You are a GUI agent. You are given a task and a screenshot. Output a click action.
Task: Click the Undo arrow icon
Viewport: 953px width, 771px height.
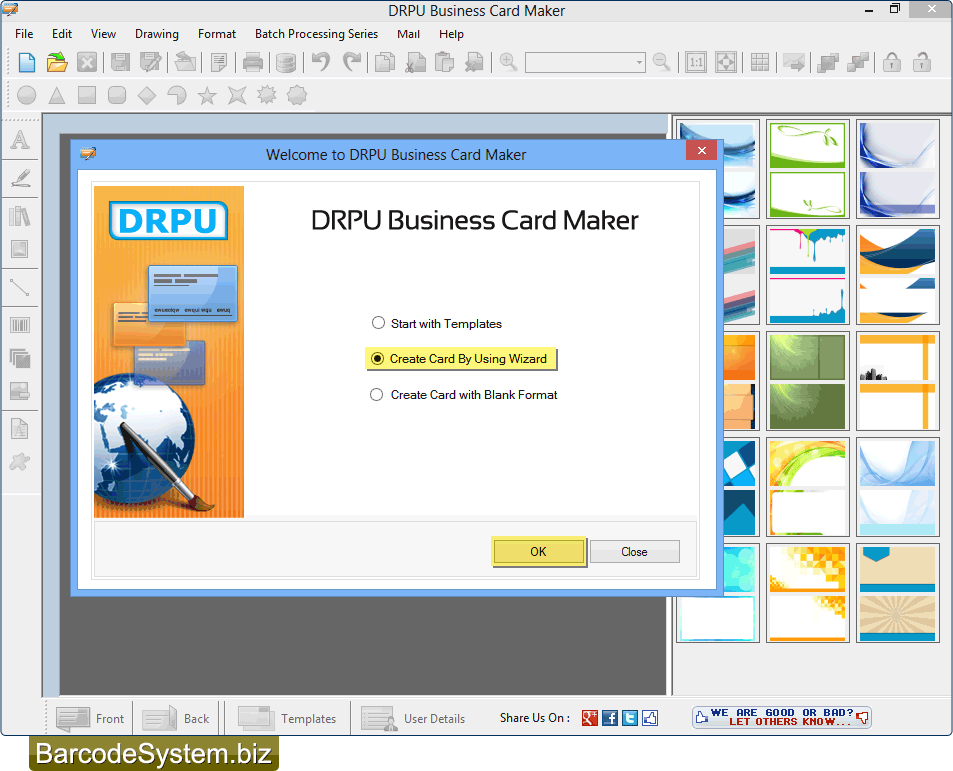click(x=321, y=62)
